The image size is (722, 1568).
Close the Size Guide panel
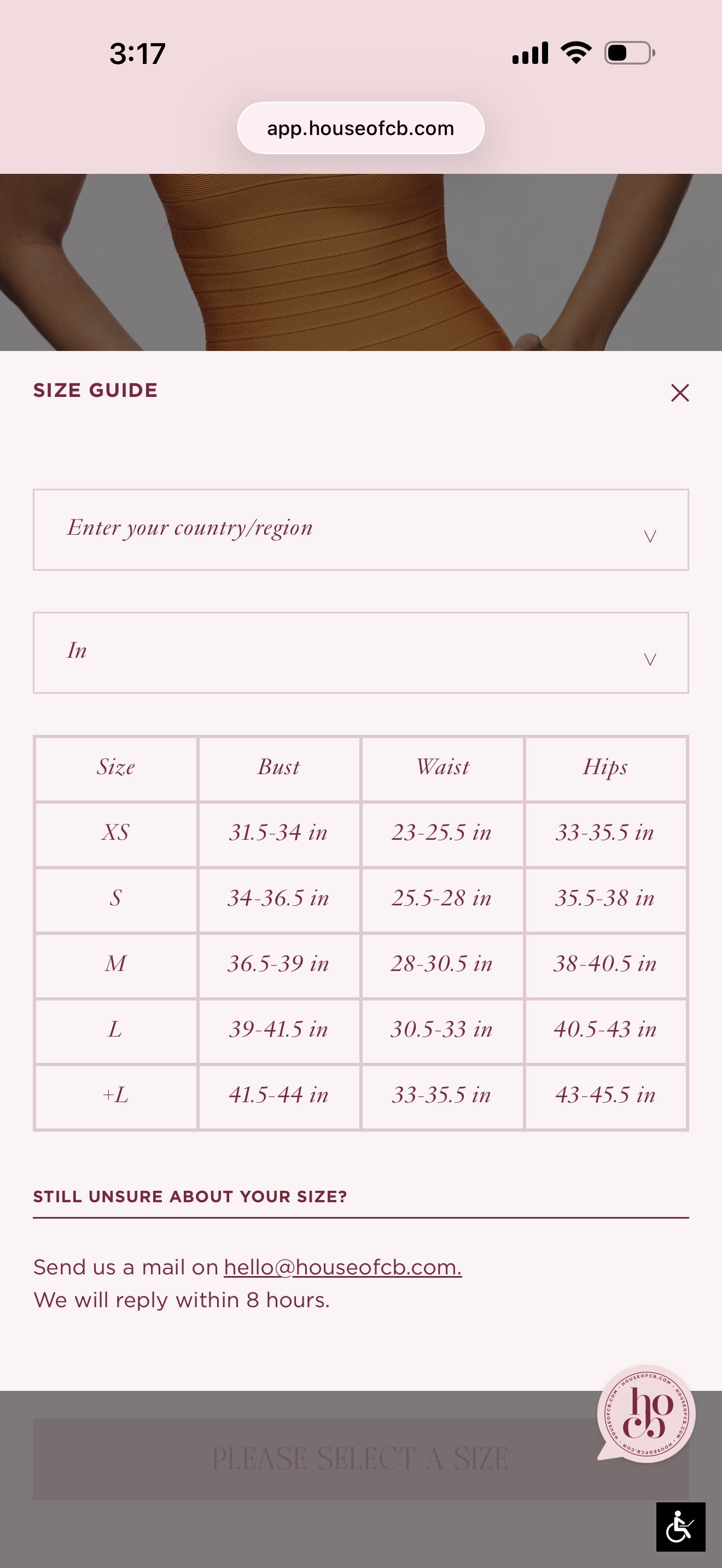679,393
